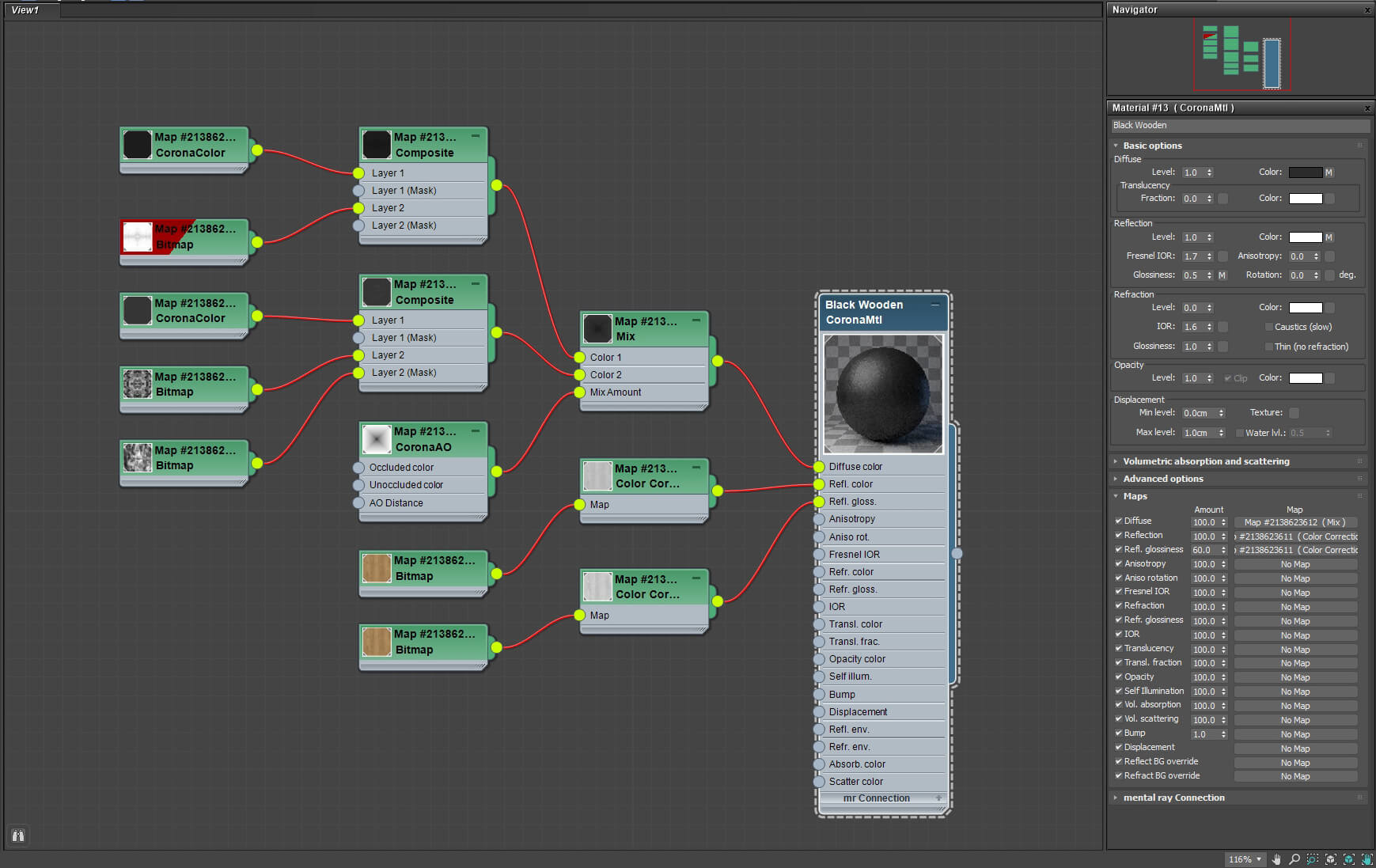Toggle the Diffuse map checkbox in Maps

1118,521
